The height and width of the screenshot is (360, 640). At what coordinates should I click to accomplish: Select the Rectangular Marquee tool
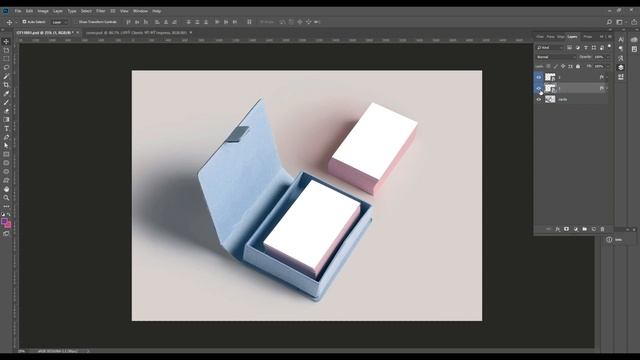click(6, 59)
